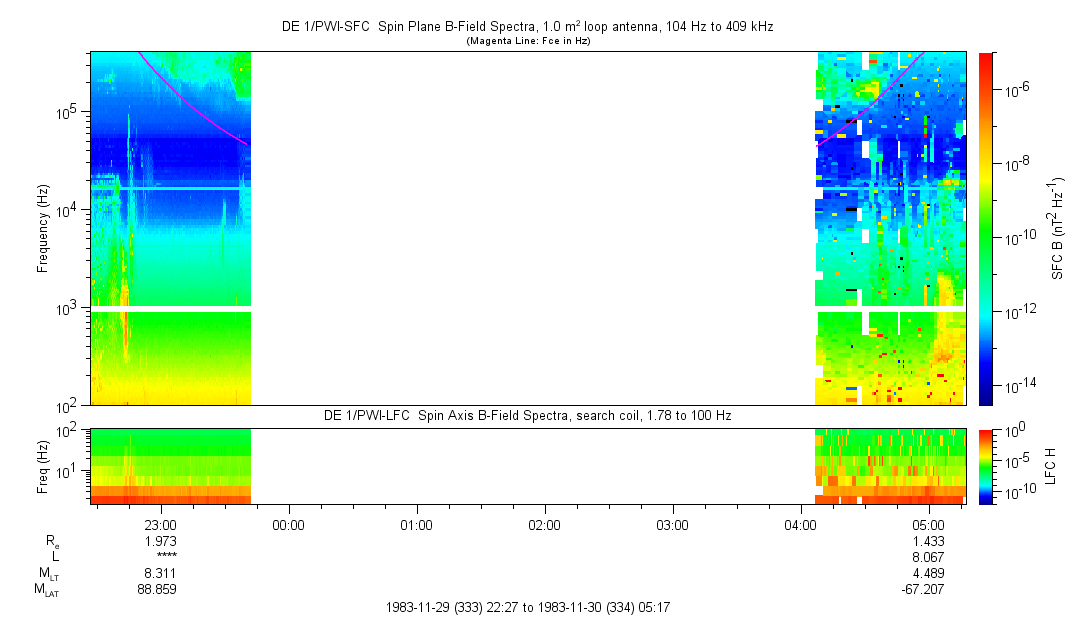Click the DE 1/PWI-SFC spectra plot title
1083x620 pixels.
(528, 27)
